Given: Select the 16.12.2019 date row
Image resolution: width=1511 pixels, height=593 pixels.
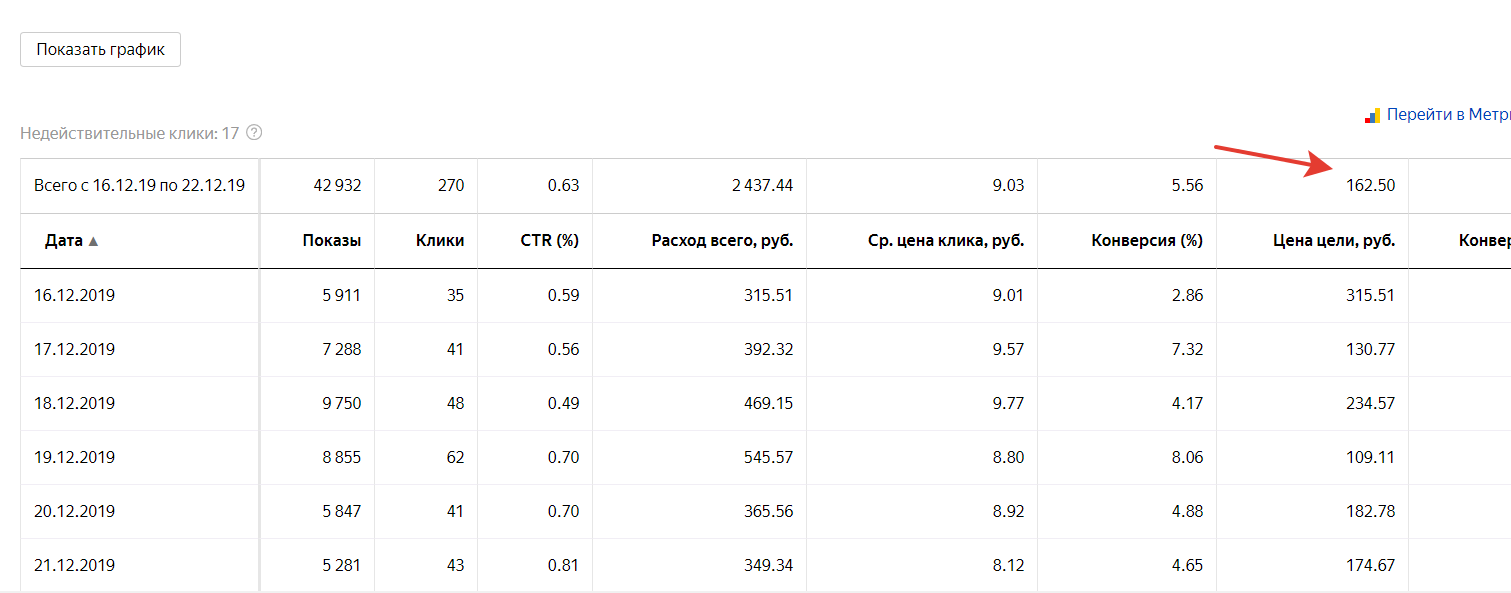Looking at the screenshot, I should [x=75, y=296].
